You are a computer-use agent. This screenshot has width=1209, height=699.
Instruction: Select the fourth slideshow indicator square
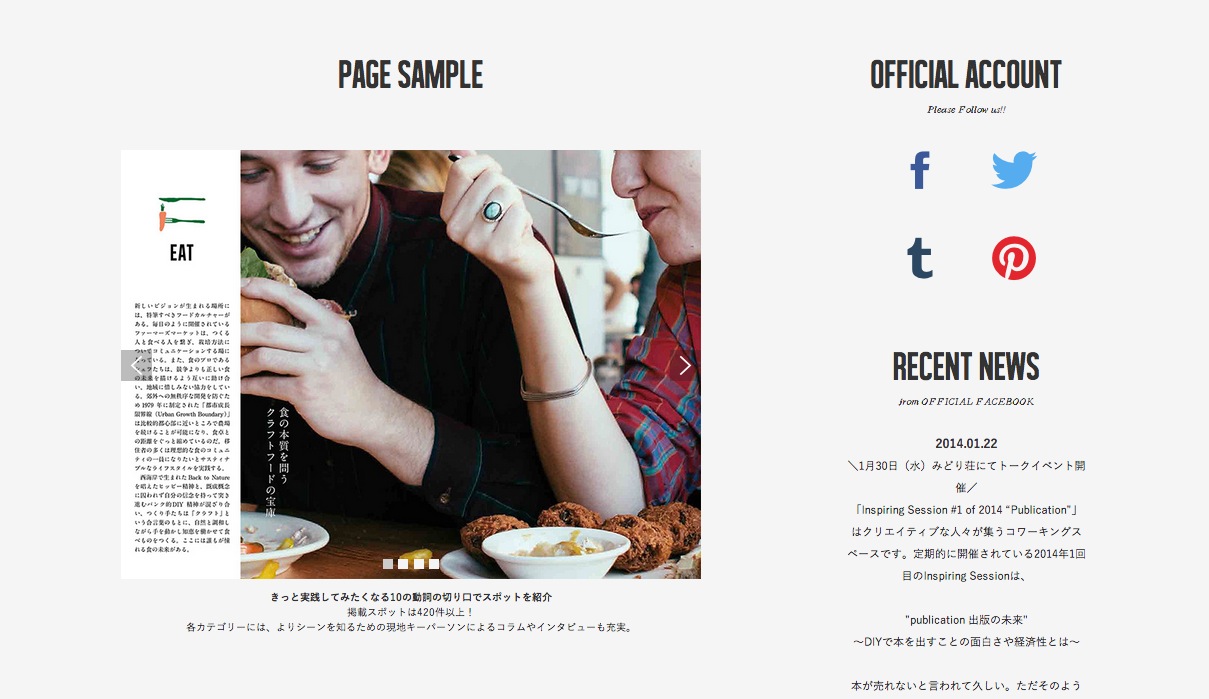pyautogui.click(x=434, y=564)
